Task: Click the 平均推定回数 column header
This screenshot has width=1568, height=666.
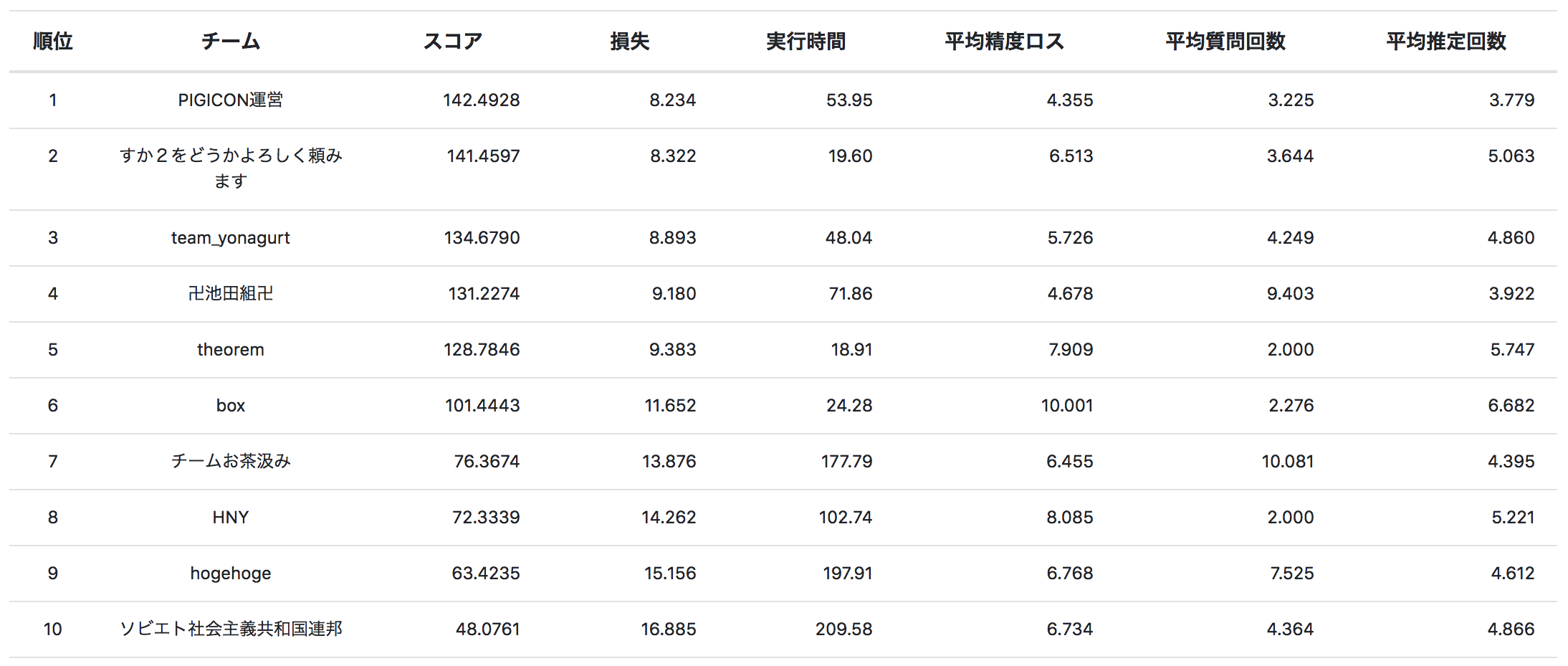Action: 1445,42
